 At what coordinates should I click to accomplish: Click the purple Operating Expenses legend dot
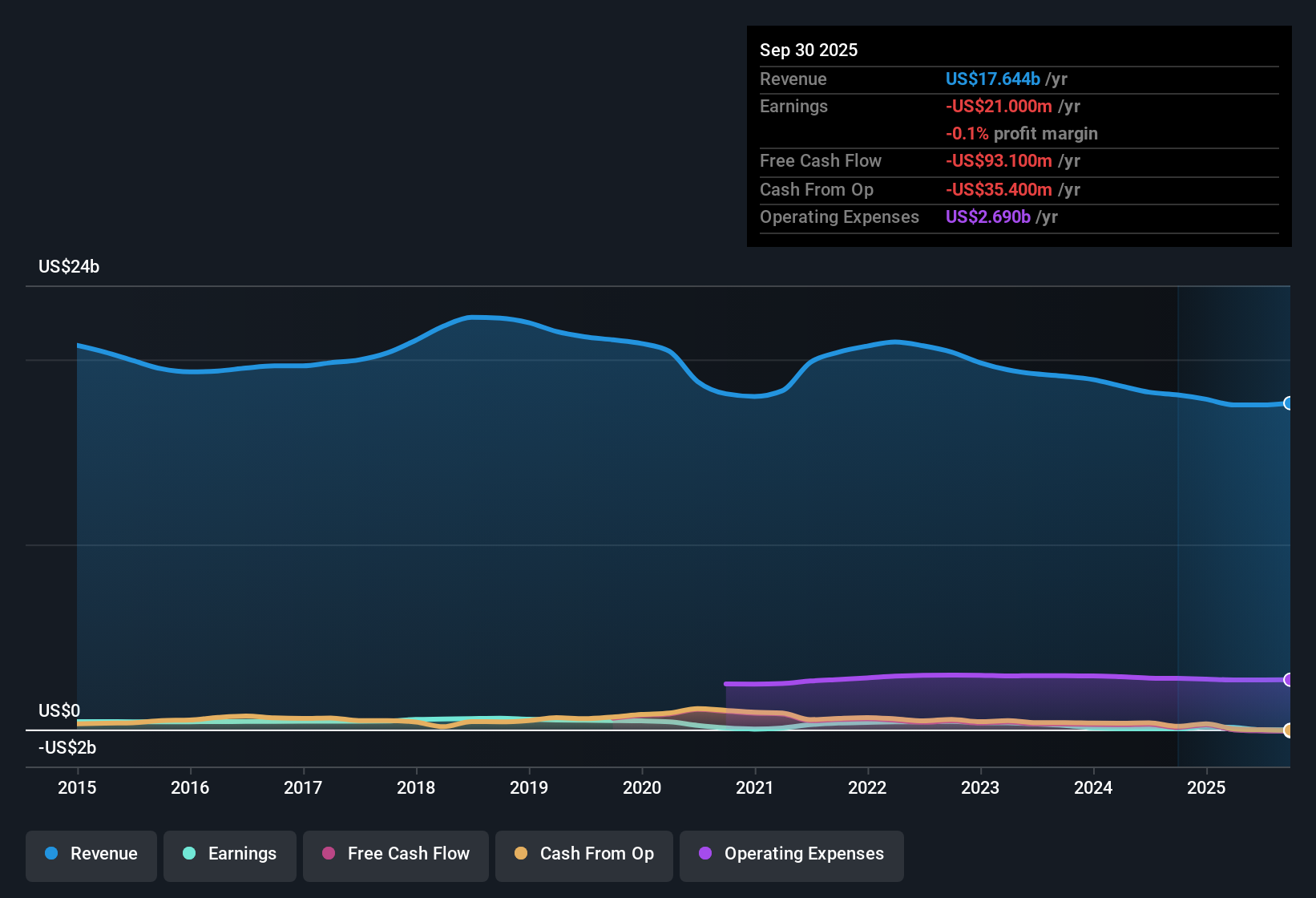pos(704,855)
